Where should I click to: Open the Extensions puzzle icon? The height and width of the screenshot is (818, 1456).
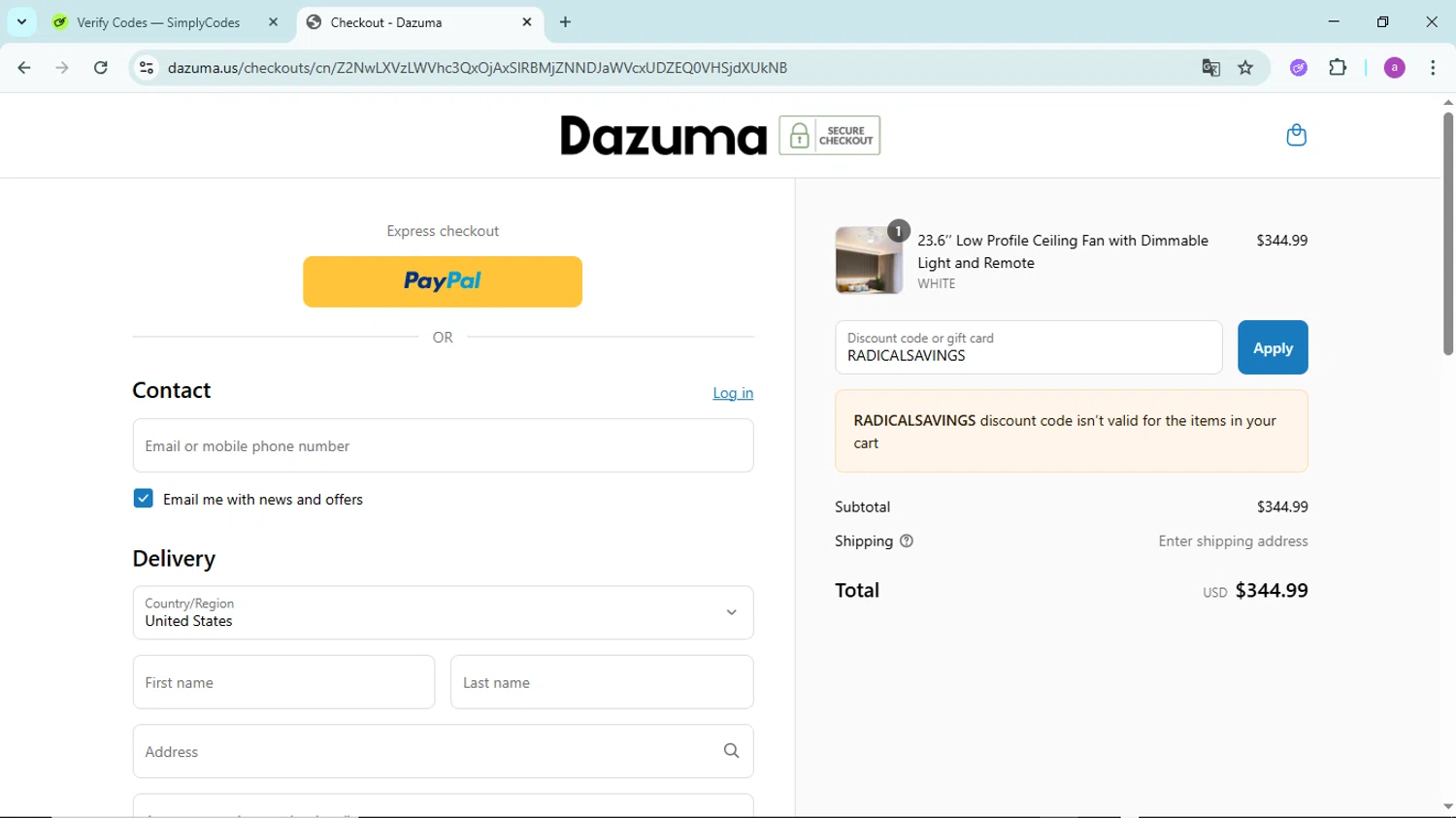click(1338, 68)
